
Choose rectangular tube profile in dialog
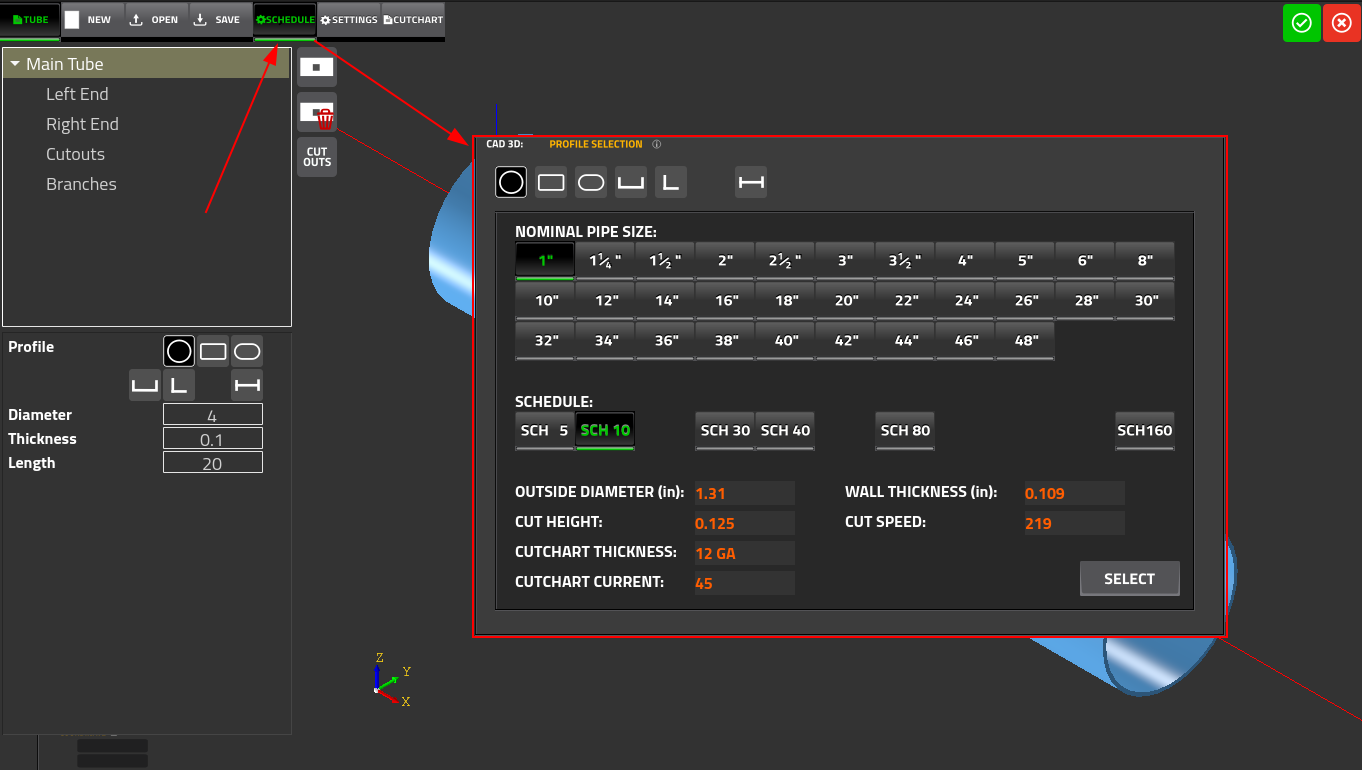pos(551,182)
